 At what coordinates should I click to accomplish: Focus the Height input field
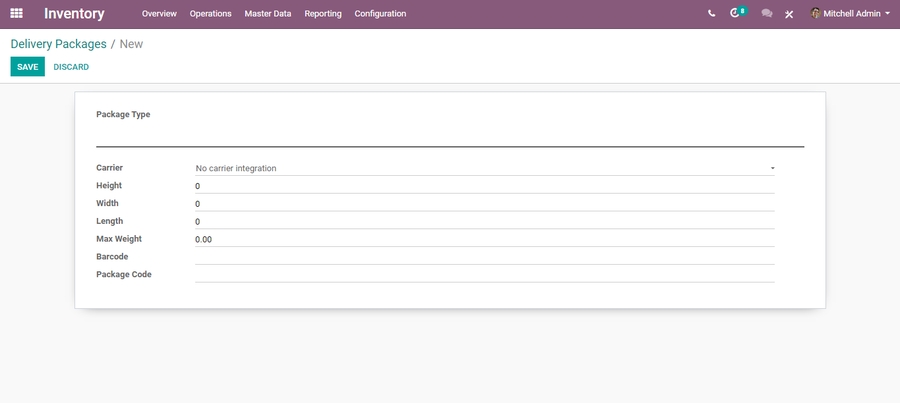[484, 186]
